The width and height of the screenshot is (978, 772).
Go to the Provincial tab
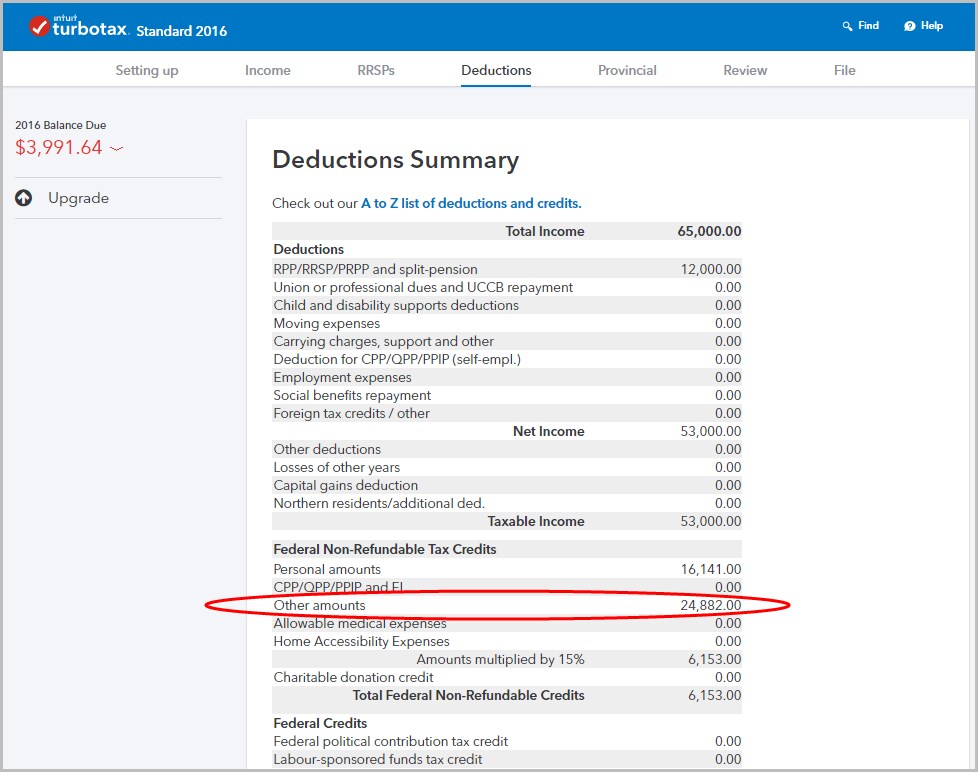point(627,70)
